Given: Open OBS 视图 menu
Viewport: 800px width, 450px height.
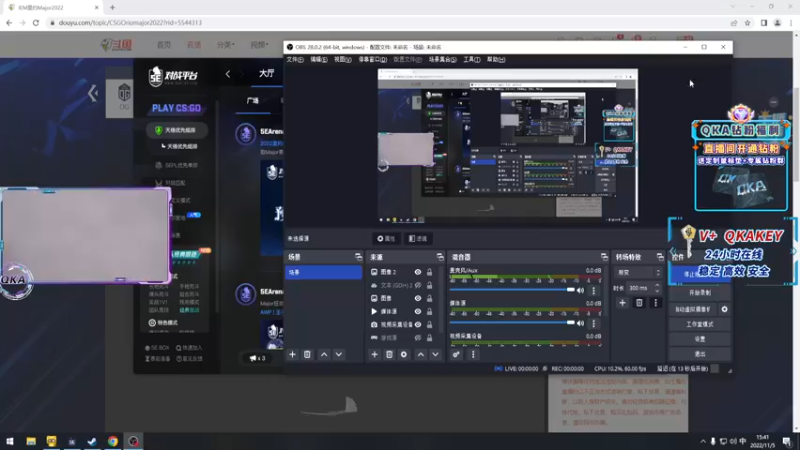Looking at the screenshot, I should pos(343,60).
